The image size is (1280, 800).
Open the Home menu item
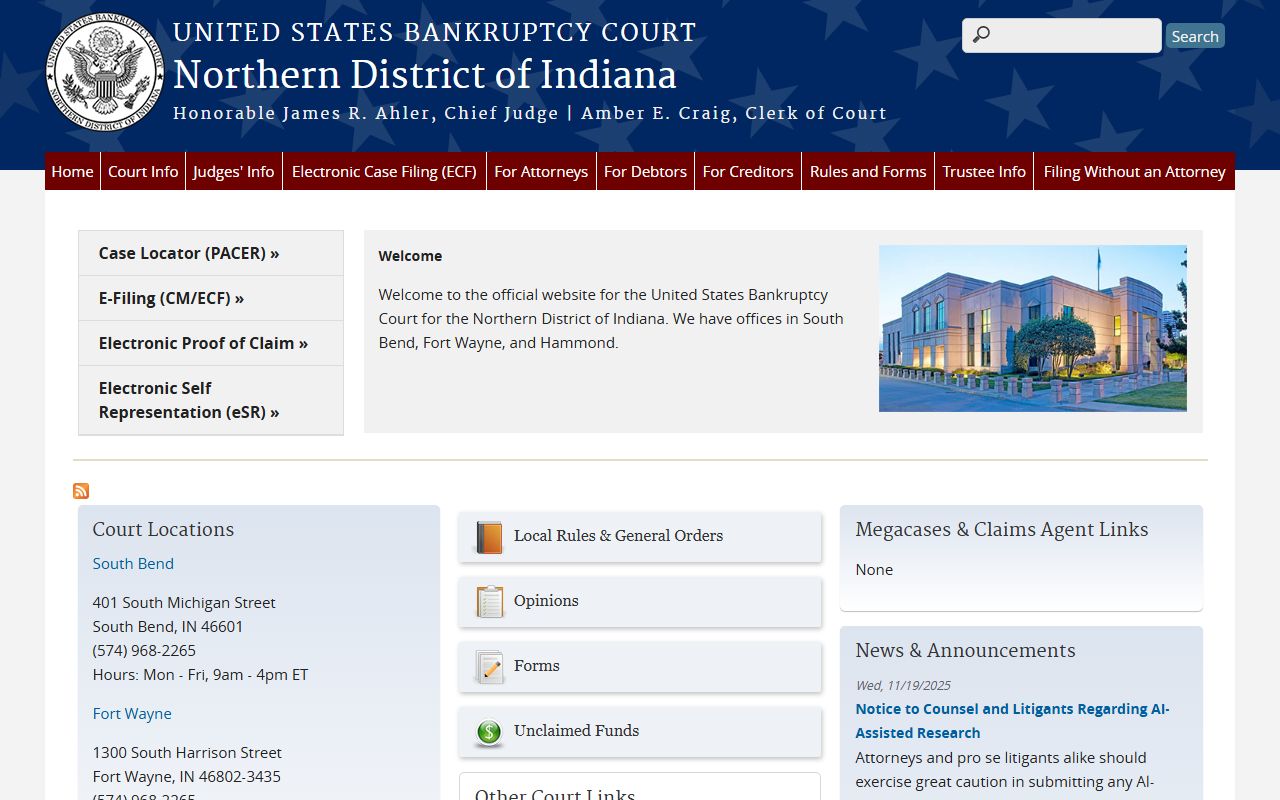click(72, 171)
